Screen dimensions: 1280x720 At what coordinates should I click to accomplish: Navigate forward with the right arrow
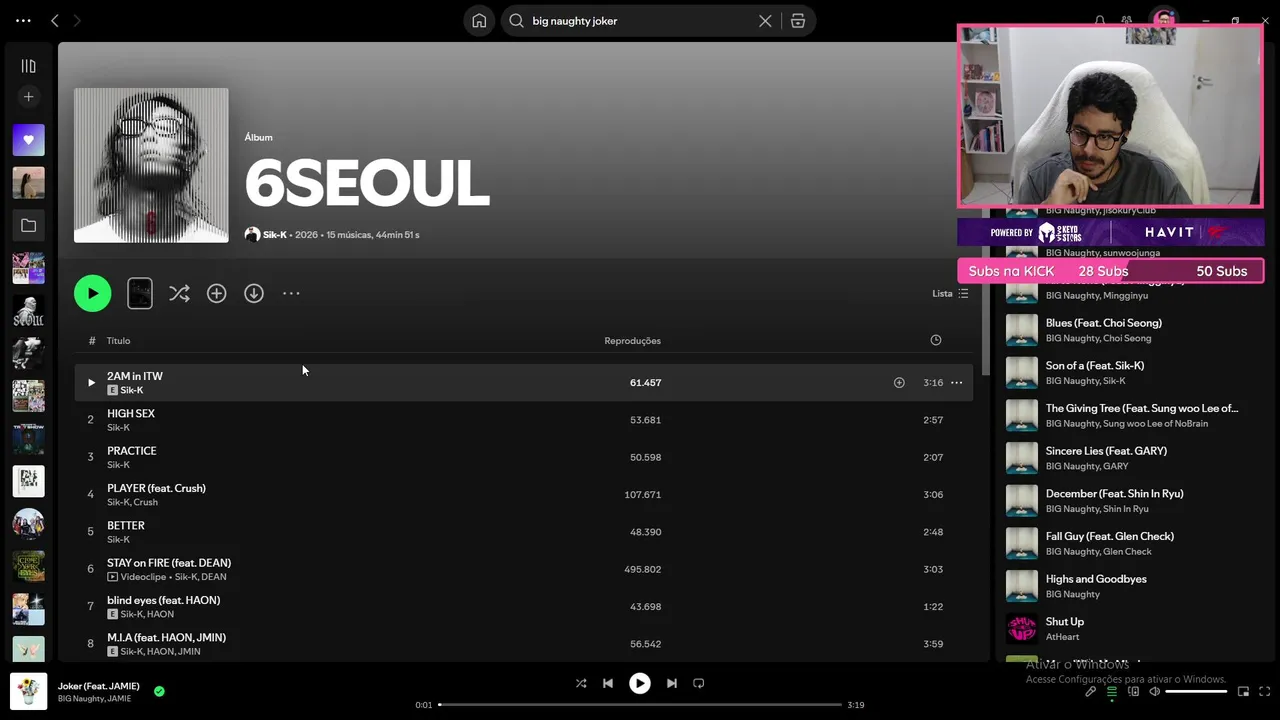point(77,20)
